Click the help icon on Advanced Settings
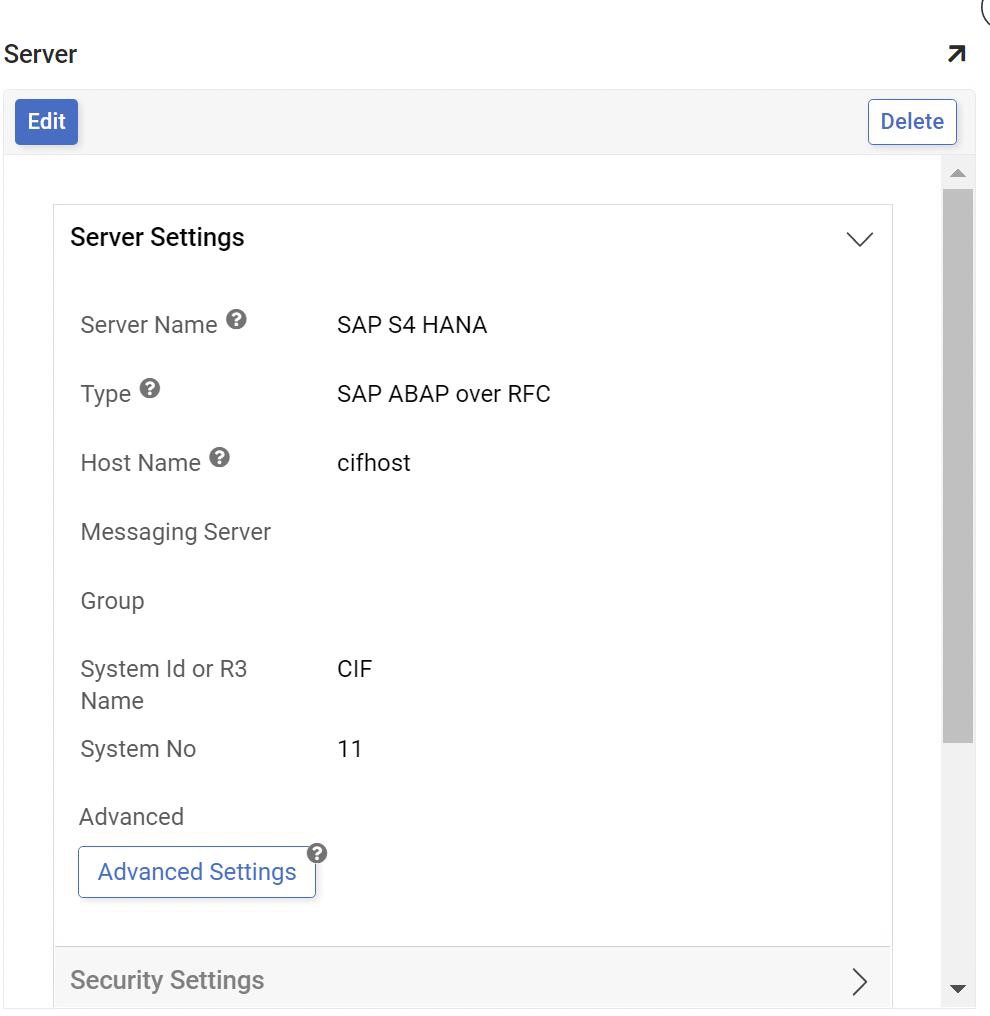This screenshot has width=990, height=1016. [x=317, y=853]
